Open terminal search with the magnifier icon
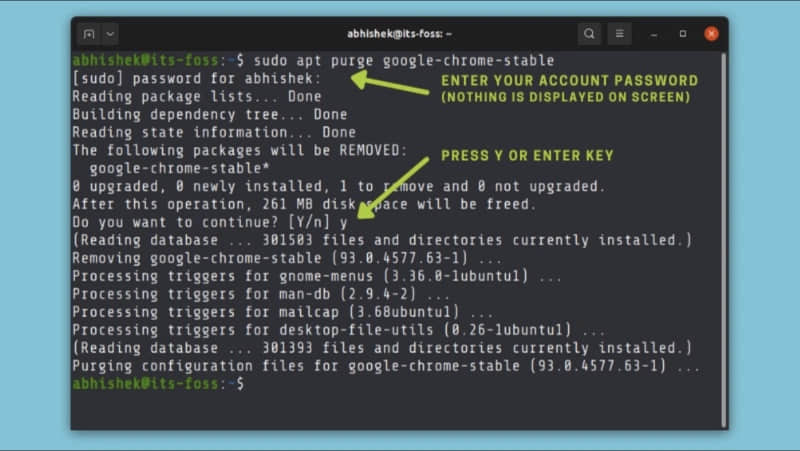Screen dimensions: 800x451 click(589, 34)
